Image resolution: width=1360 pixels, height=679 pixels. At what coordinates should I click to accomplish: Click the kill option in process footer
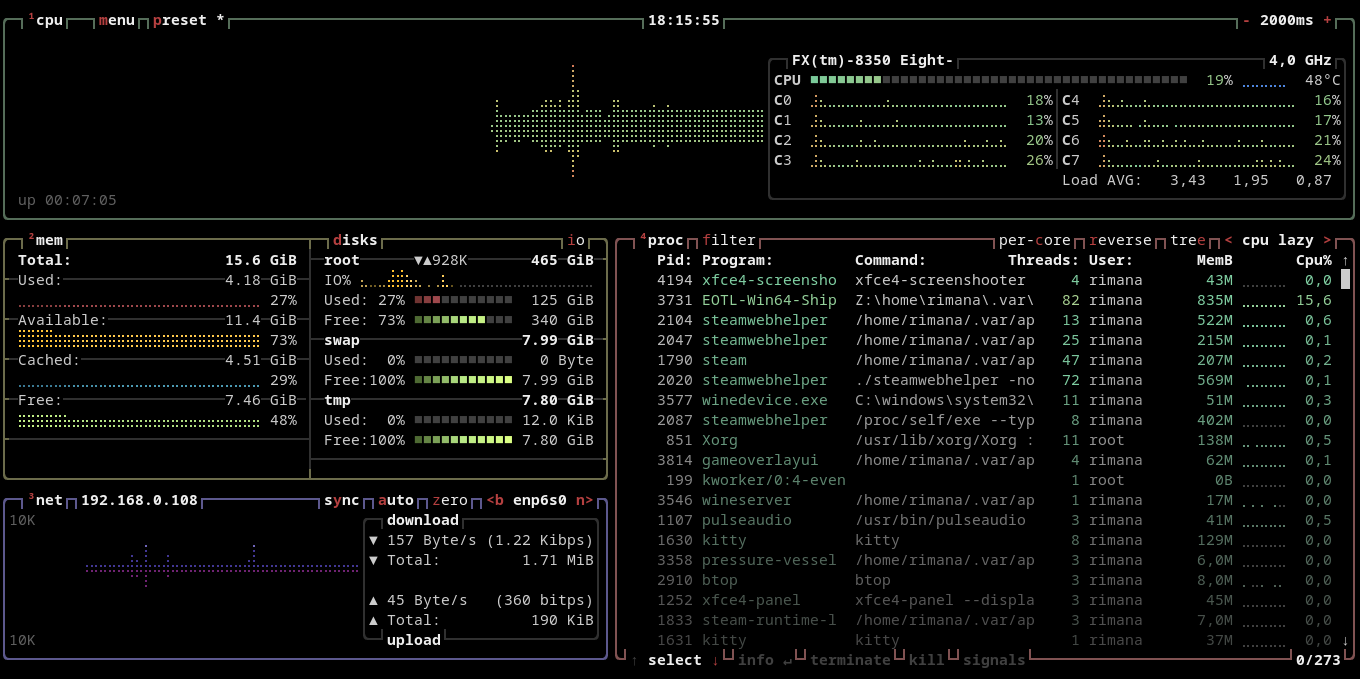(x=926, y=660)
